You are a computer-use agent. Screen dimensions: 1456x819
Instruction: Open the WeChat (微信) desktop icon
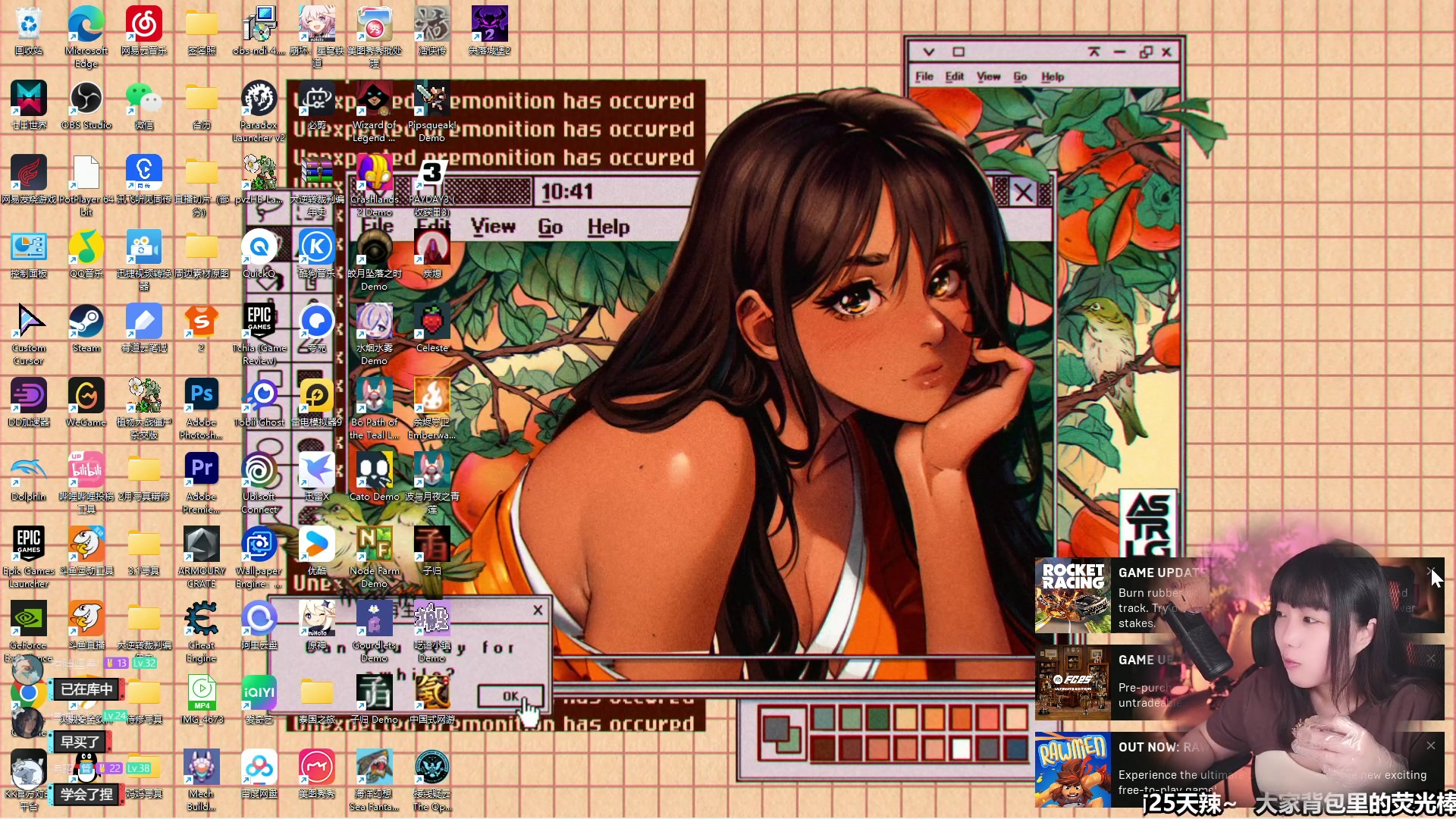[144, 105]
